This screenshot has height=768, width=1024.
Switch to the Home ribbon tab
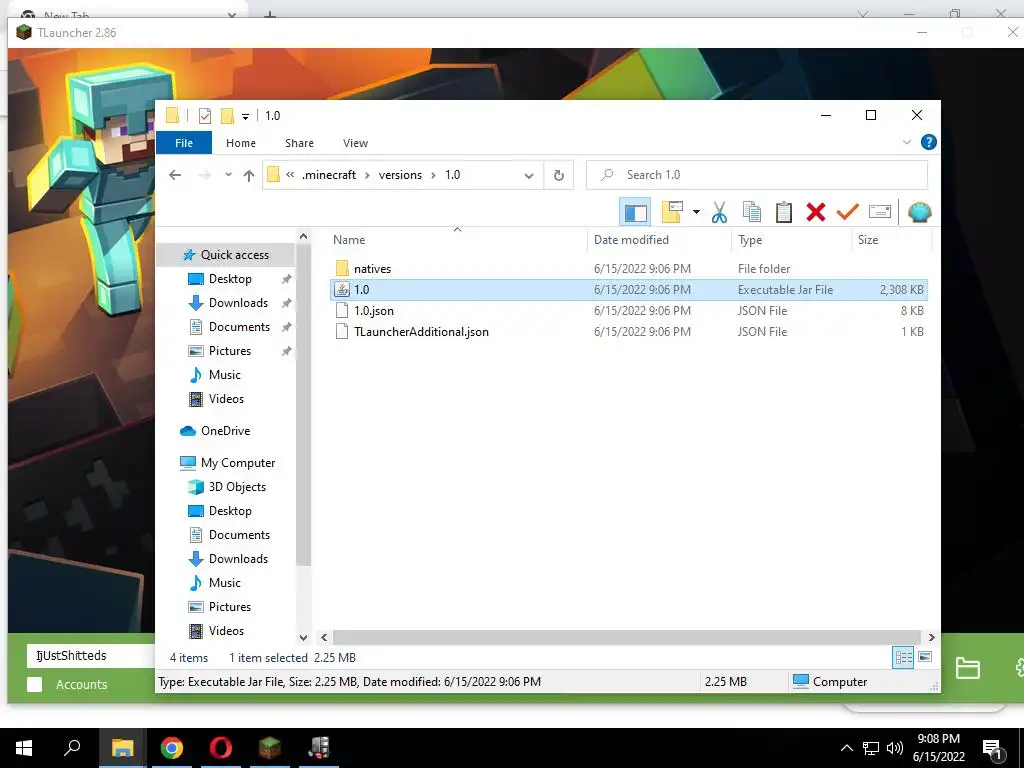pos(241,143)
